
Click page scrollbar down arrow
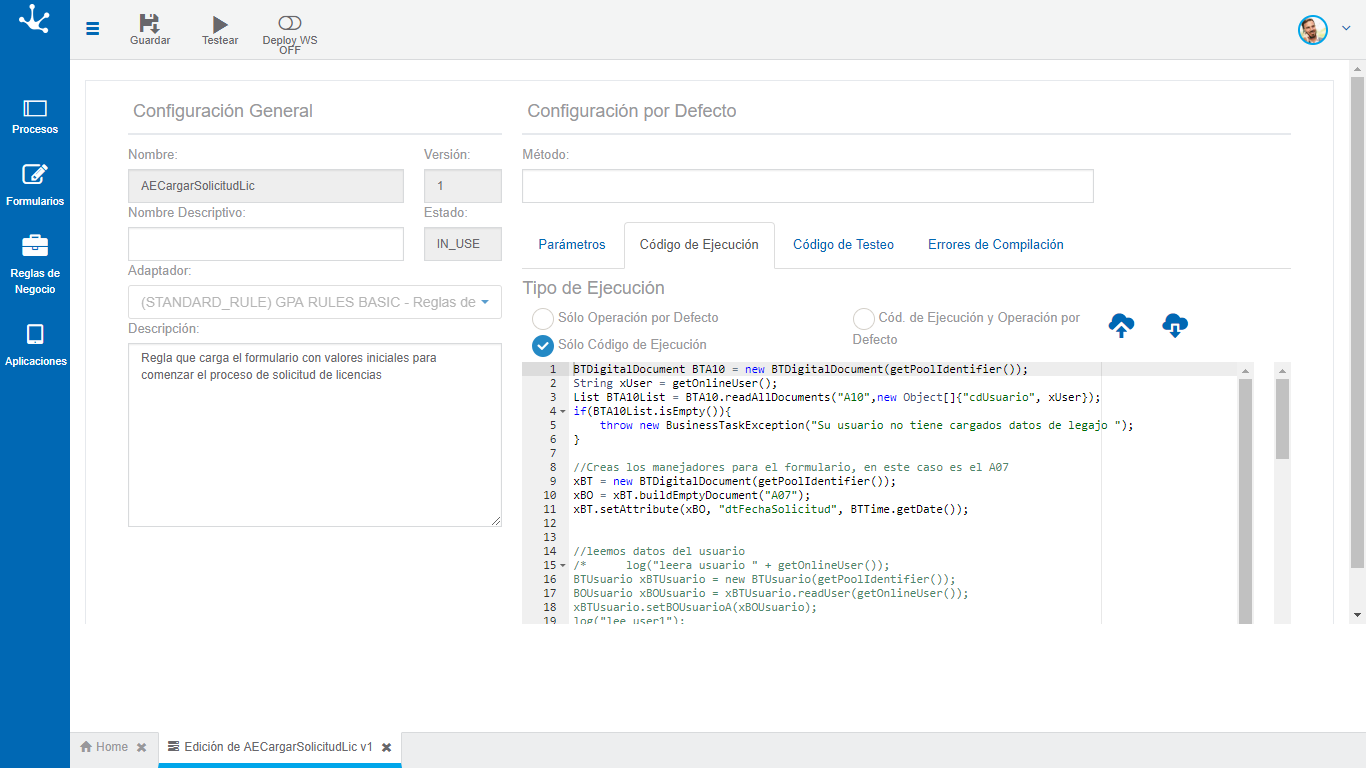pos(1357,614)
